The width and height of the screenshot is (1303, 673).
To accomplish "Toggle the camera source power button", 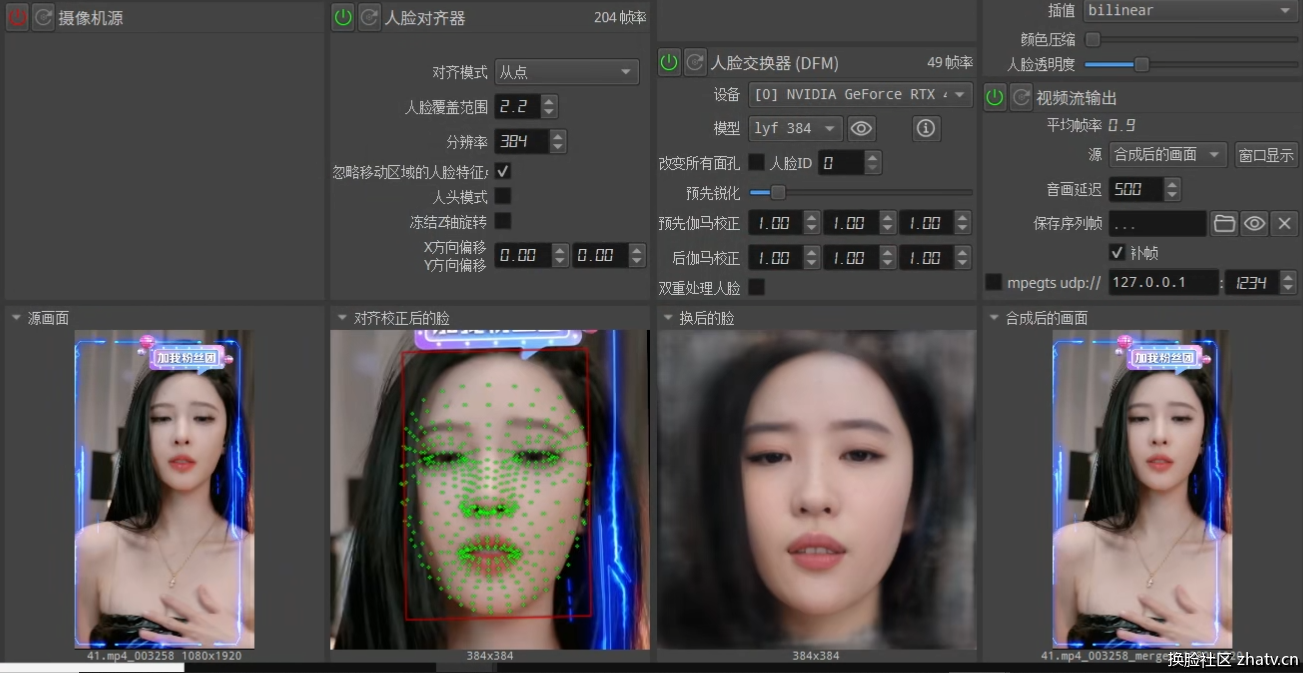I will (17, 18).
